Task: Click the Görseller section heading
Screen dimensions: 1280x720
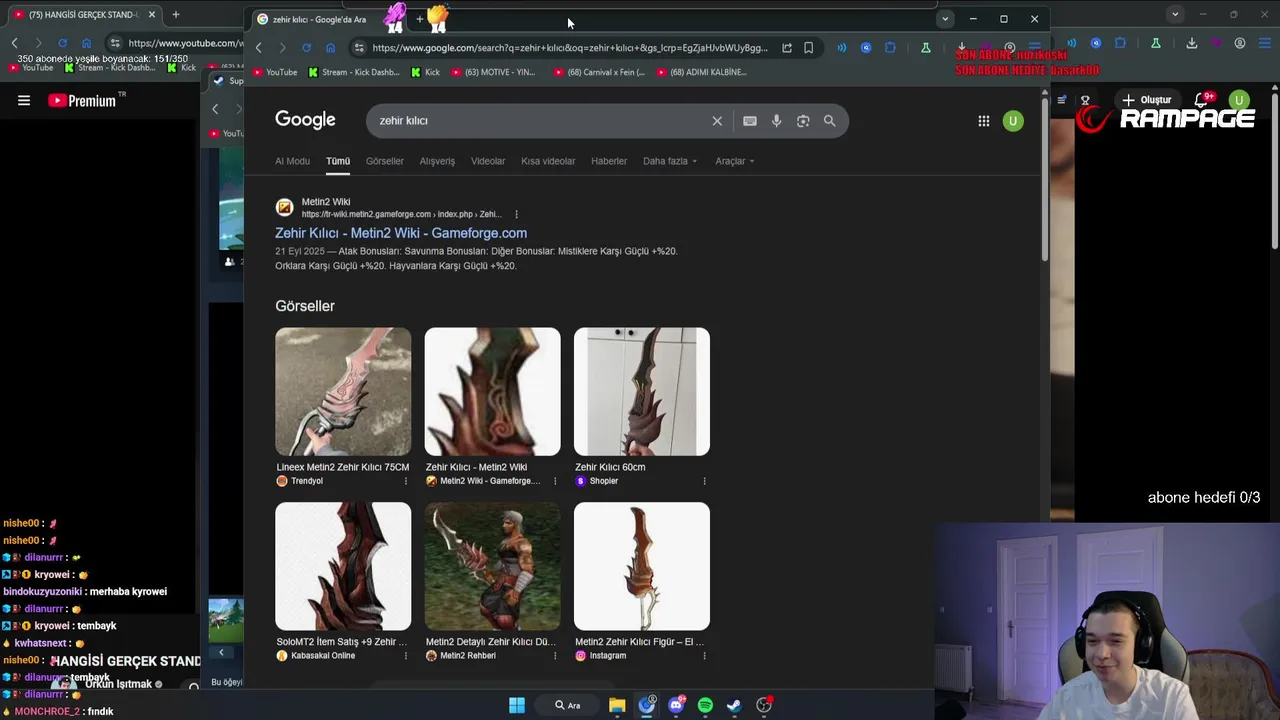Action: click(x=305, y=306)
